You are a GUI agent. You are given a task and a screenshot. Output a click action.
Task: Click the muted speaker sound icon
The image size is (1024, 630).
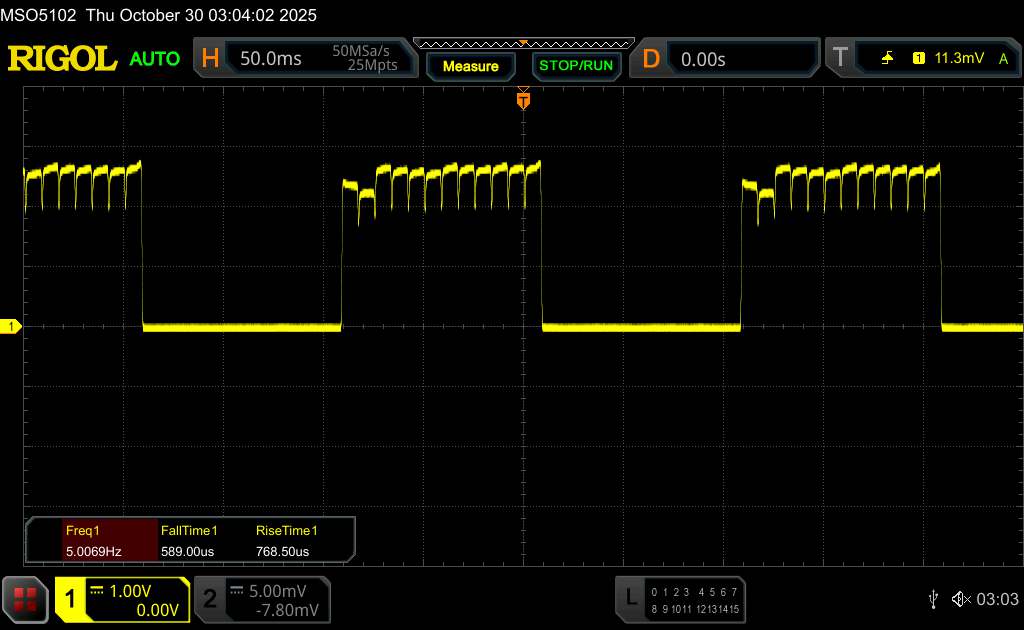[x=960, y=598]
